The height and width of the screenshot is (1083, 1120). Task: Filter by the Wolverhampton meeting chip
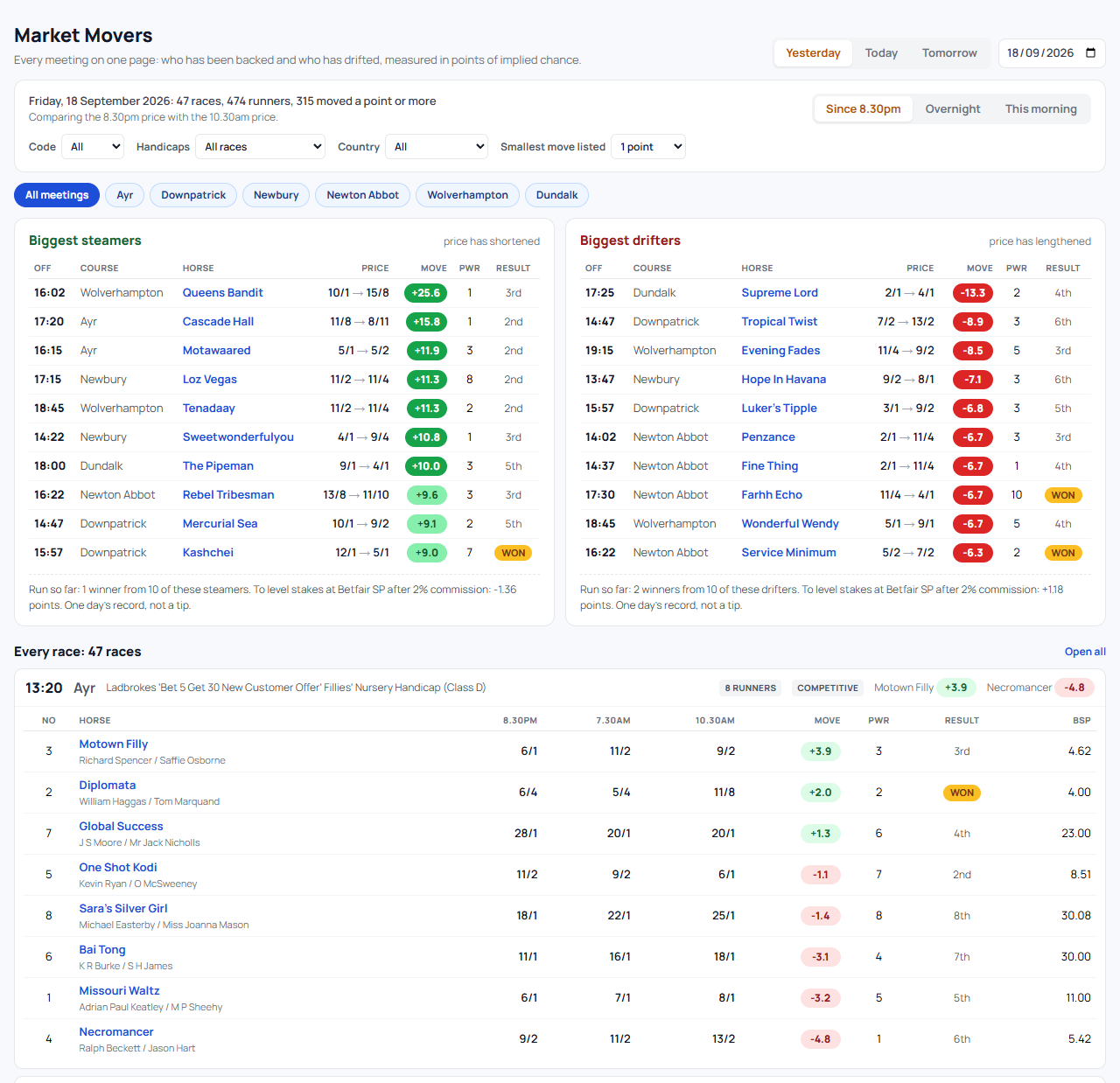pyautogui.click(x=467, y=195)
